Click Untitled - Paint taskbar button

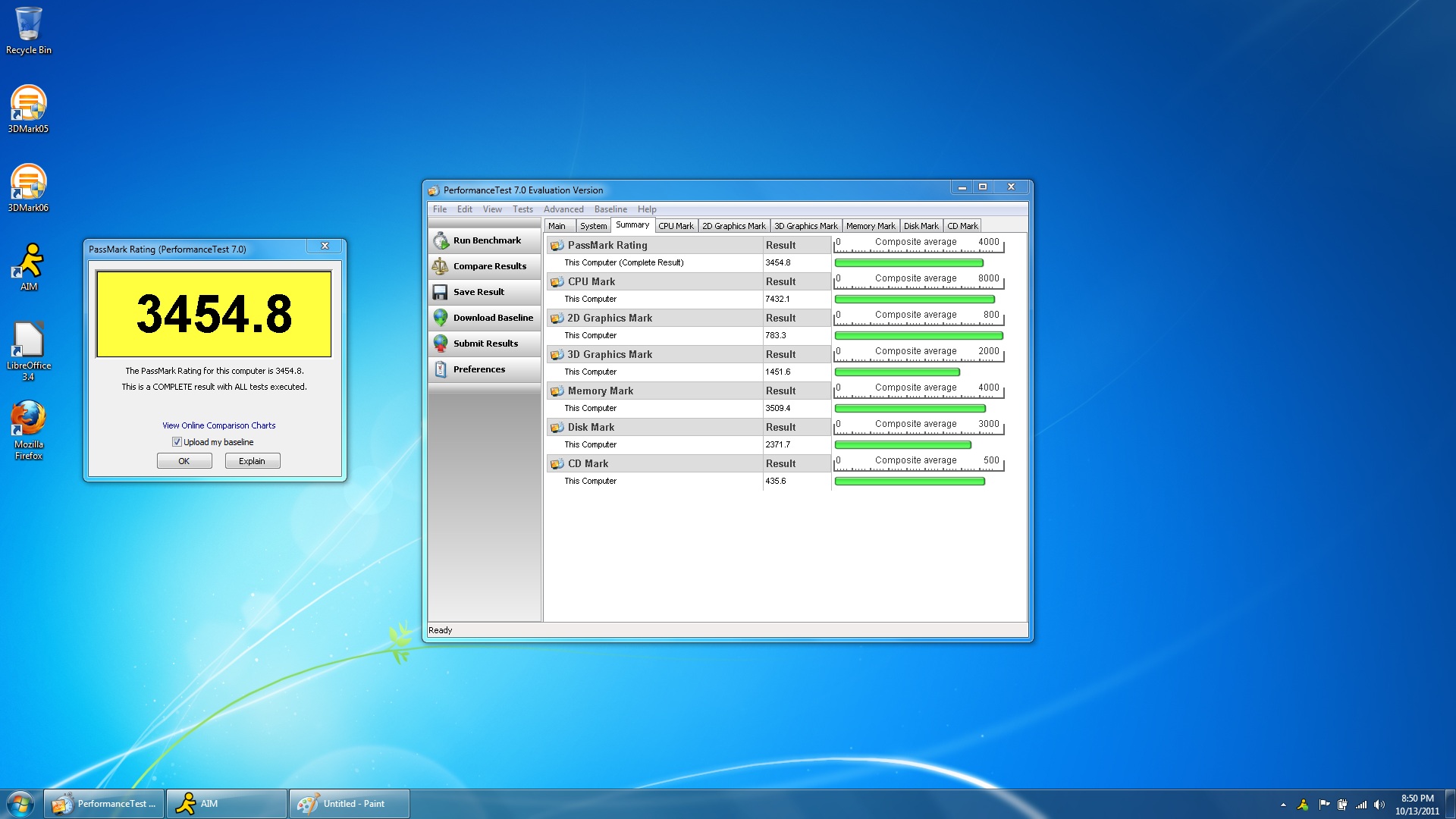point(349,804)
